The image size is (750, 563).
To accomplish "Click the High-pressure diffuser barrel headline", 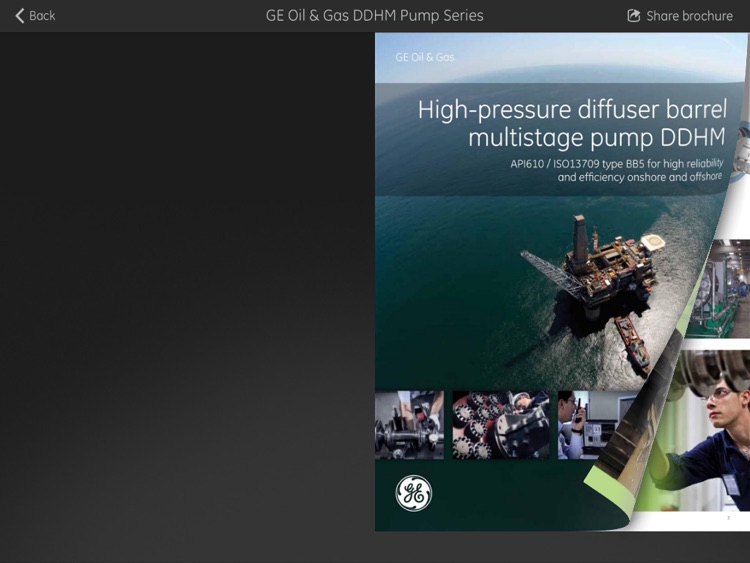I will click(573, 110).
